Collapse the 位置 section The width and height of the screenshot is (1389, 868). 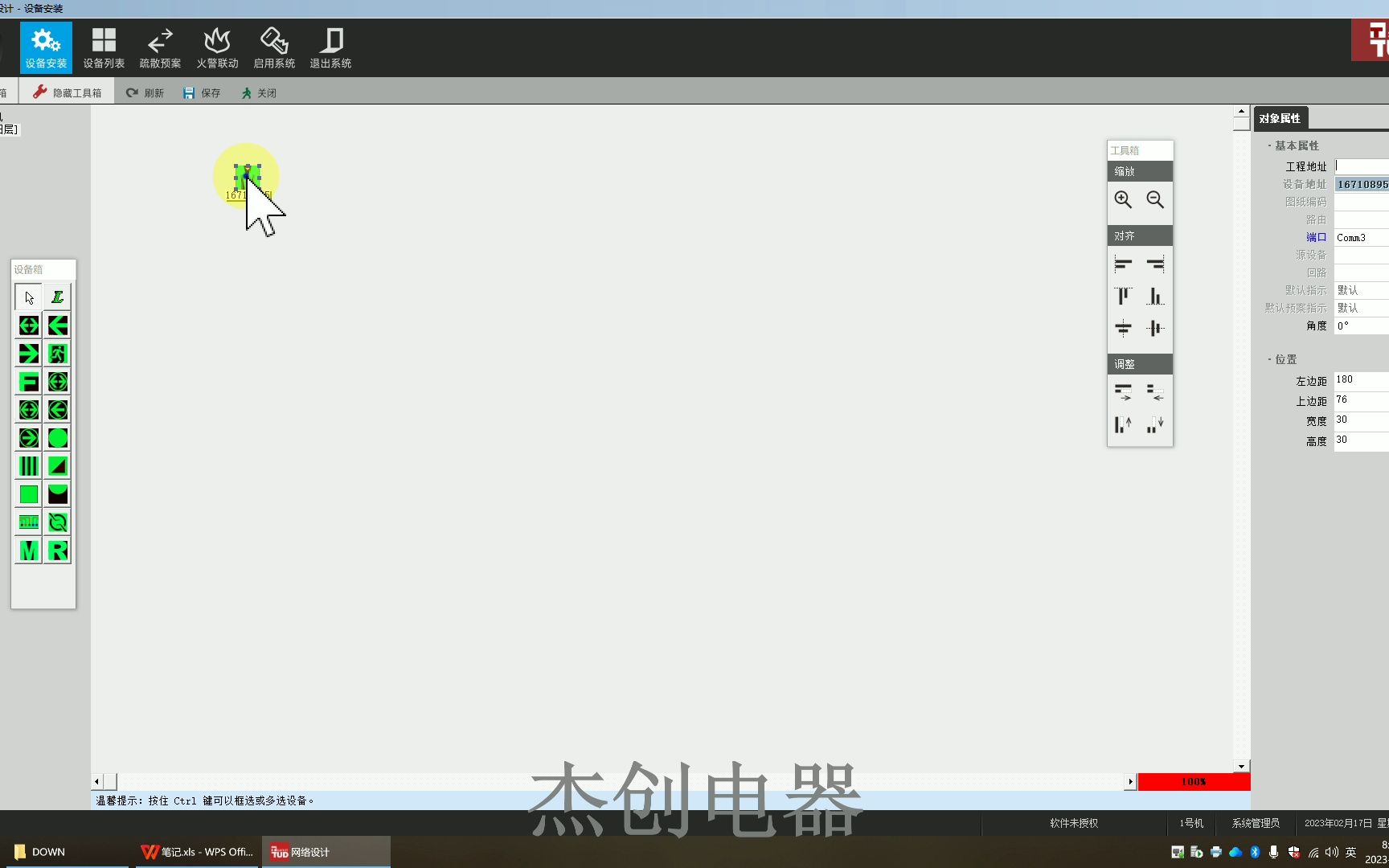tap(1282, 359)
